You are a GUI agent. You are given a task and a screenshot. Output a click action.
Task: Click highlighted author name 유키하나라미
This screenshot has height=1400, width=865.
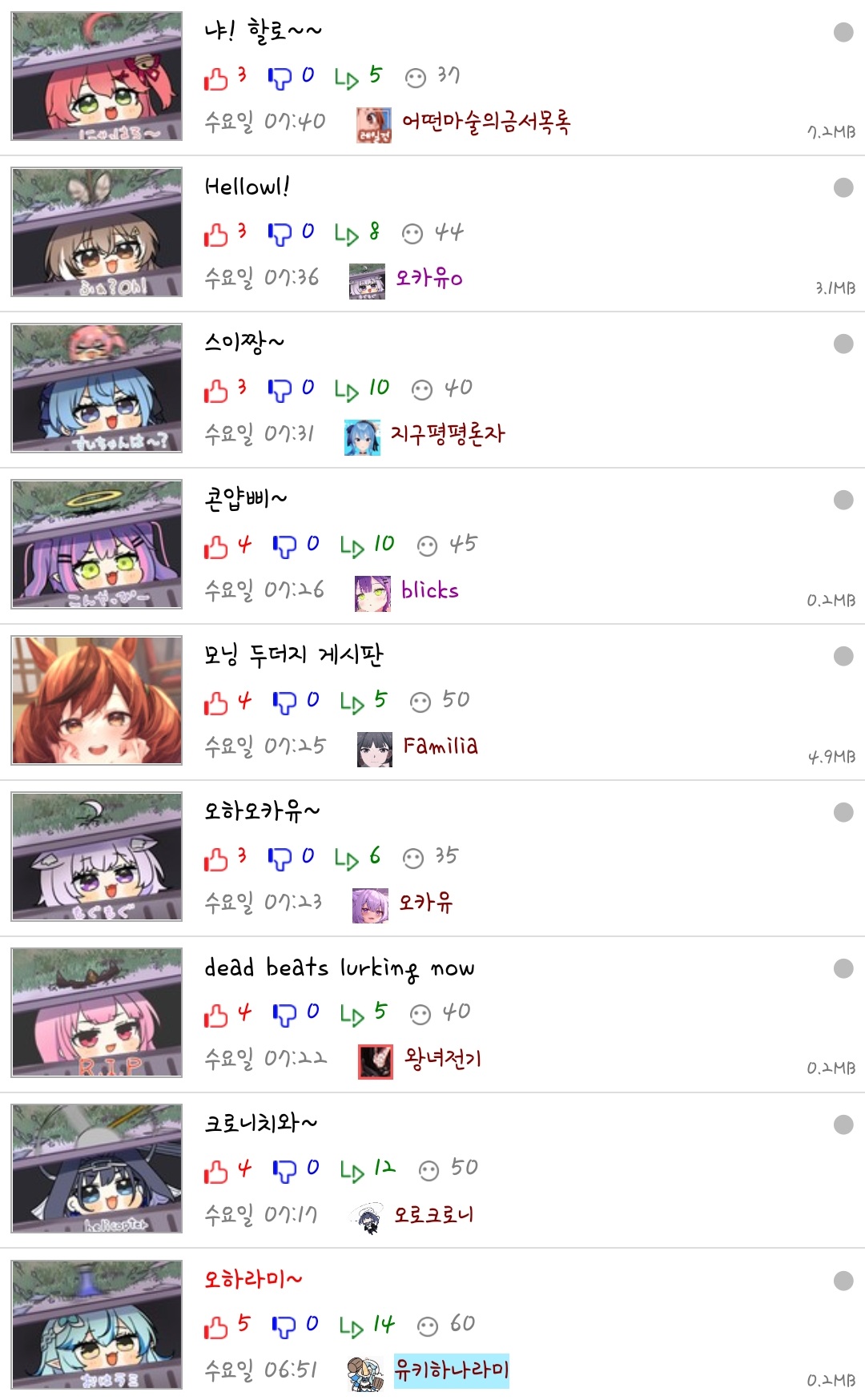[x=452, y=1370]
